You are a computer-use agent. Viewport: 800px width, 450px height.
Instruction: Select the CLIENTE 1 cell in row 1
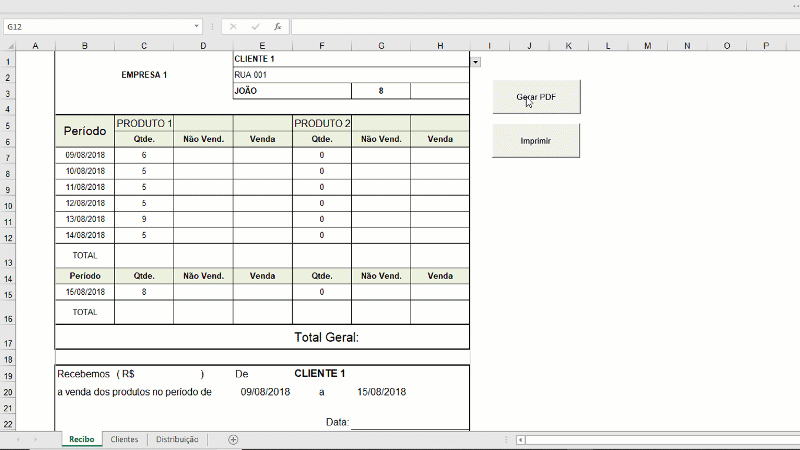(351, 59)
